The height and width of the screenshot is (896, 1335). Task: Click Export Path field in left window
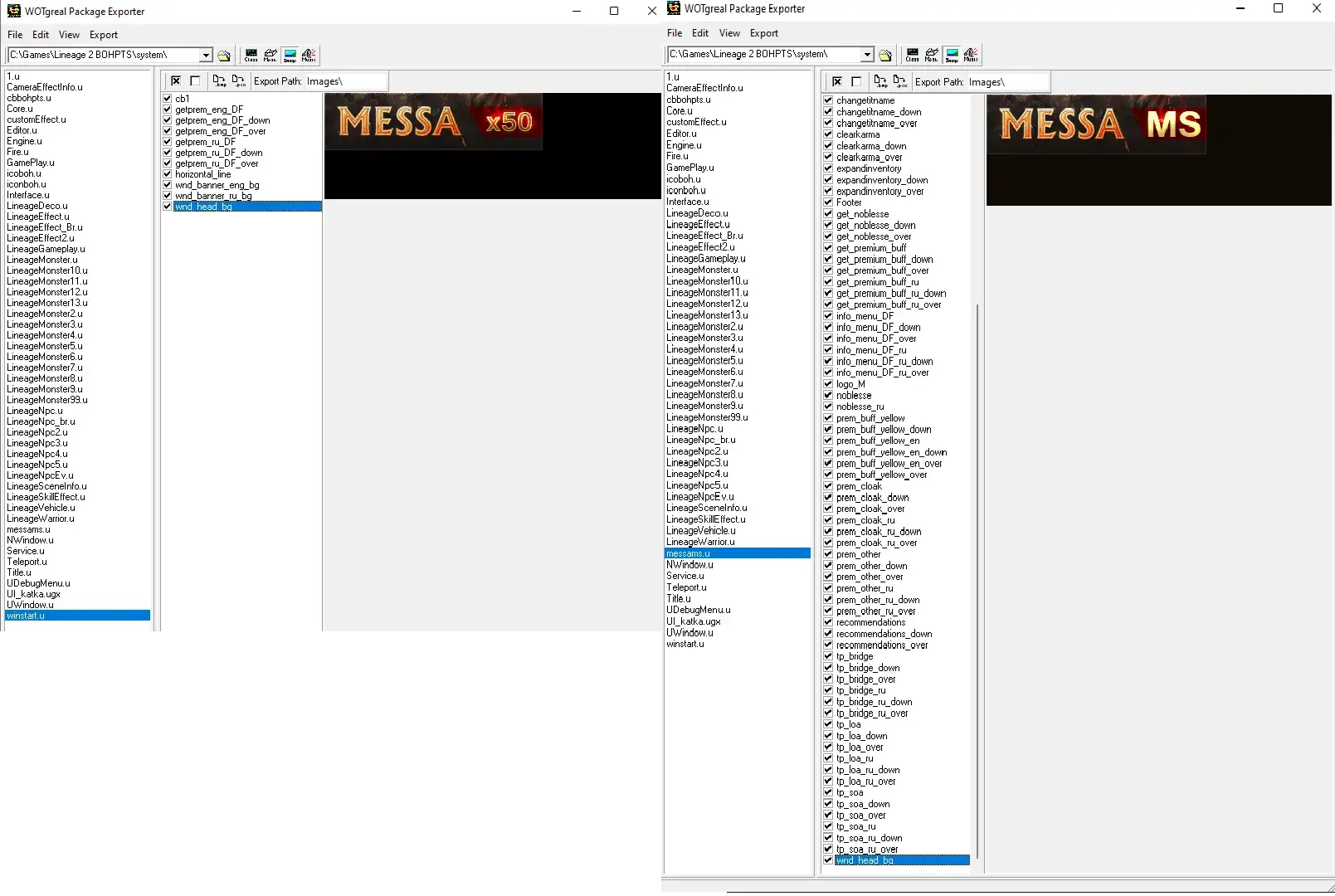346,81
